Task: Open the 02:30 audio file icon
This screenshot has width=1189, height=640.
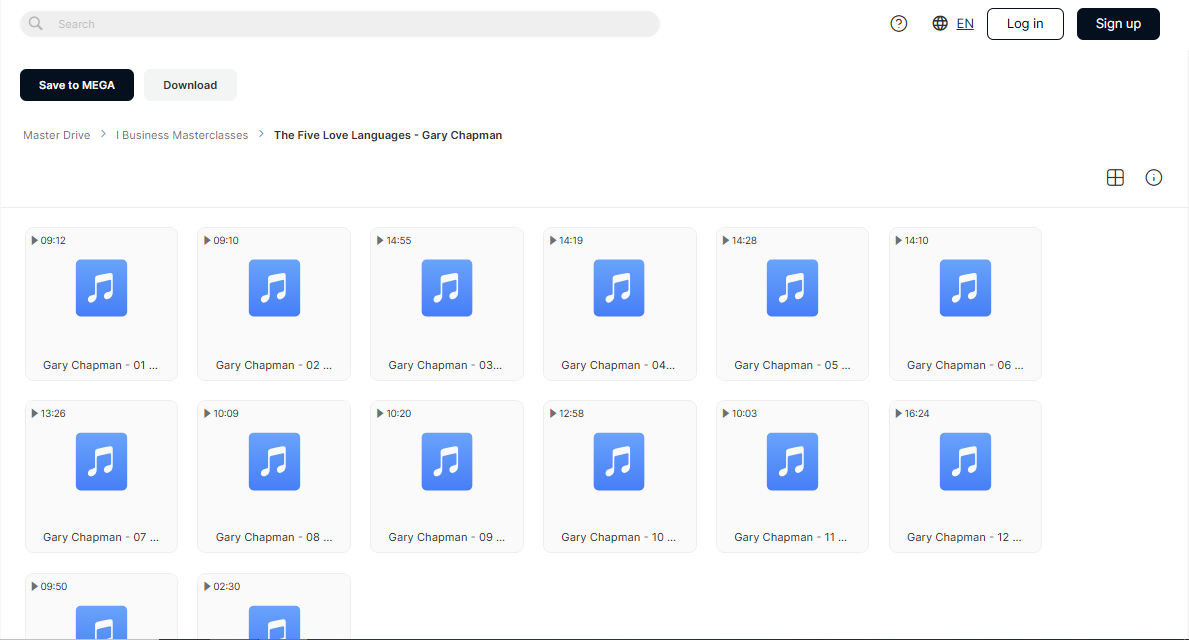Action: (275, 622)
